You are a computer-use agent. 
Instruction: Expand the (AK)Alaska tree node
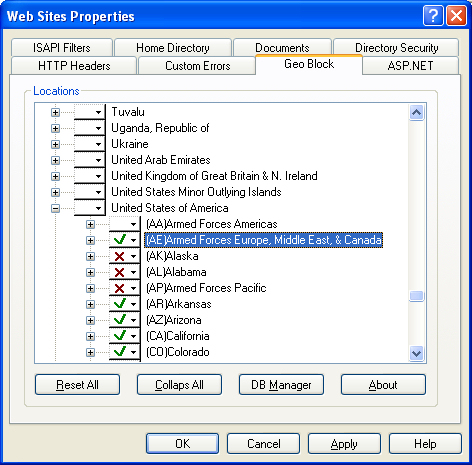point(90,257)
